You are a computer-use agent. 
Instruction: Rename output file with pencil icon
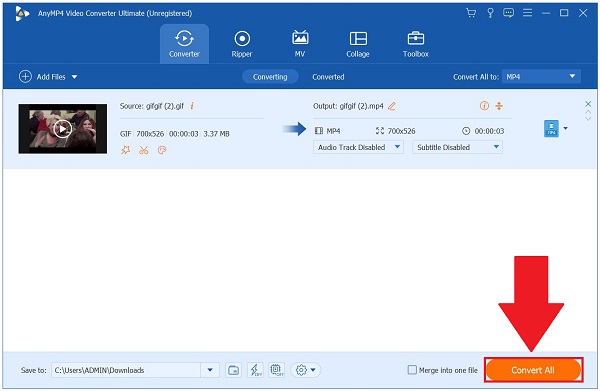coord(391,106)
